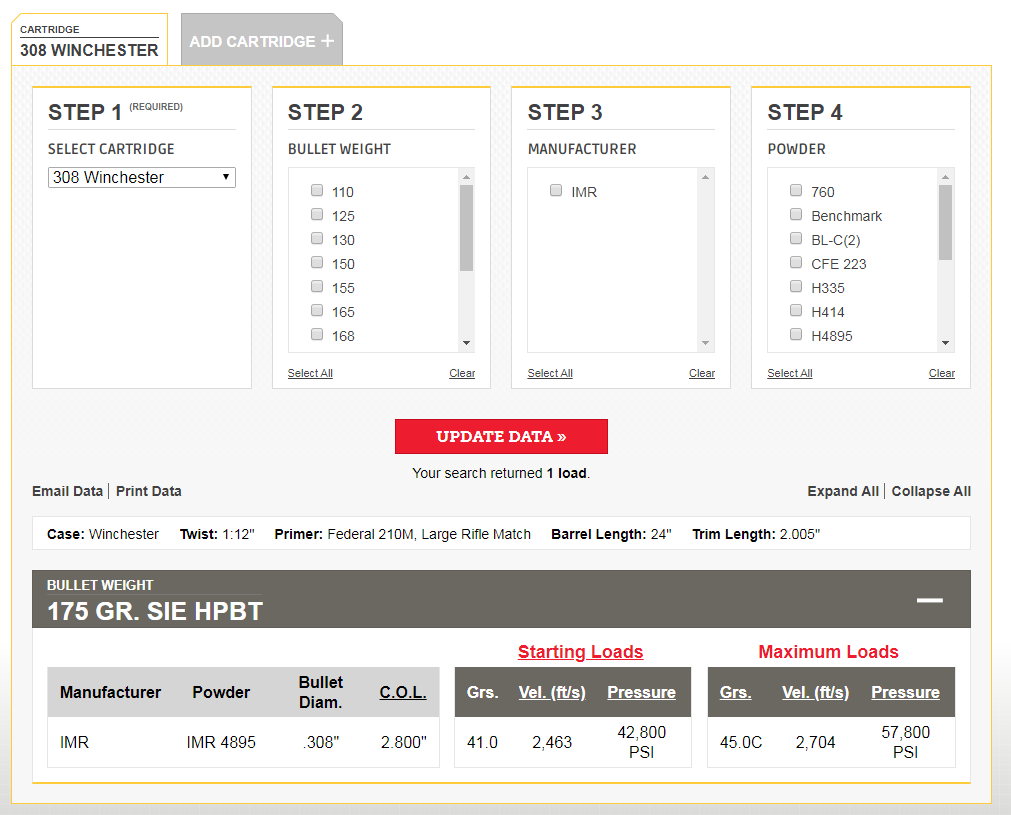Viewport: 1011px width, 815px height.
Task: Click Select All under Powder
Action: click(x=790, y=373)
